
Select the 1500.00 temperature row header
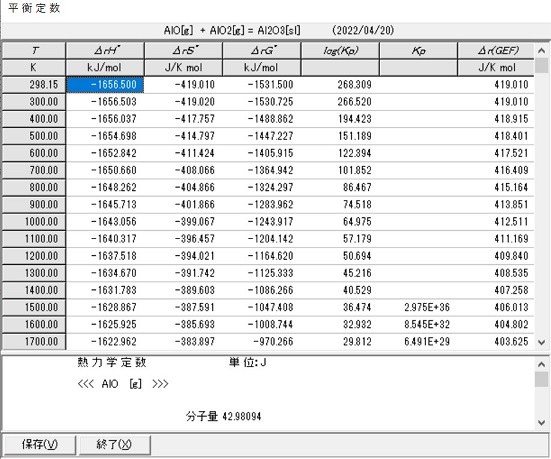coord(34,308)
